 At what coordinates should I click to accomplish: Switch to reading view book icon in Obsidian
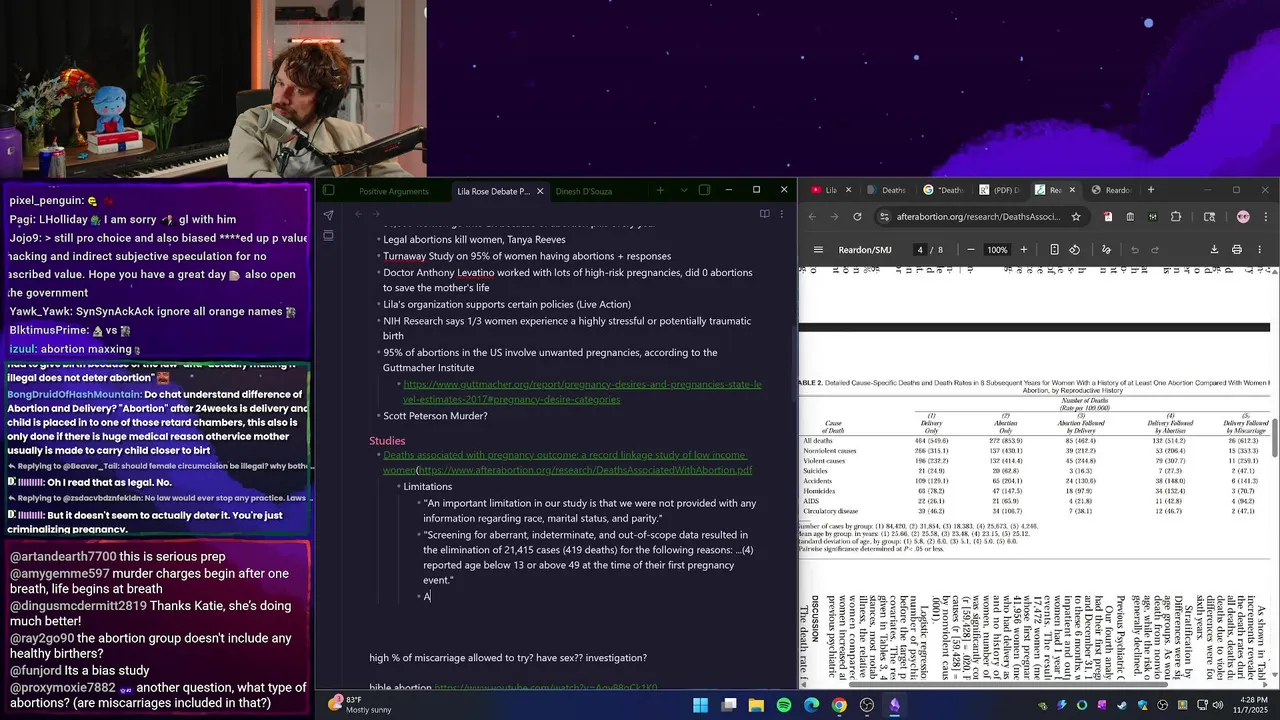pyautogui.click(x=765, y=214)
